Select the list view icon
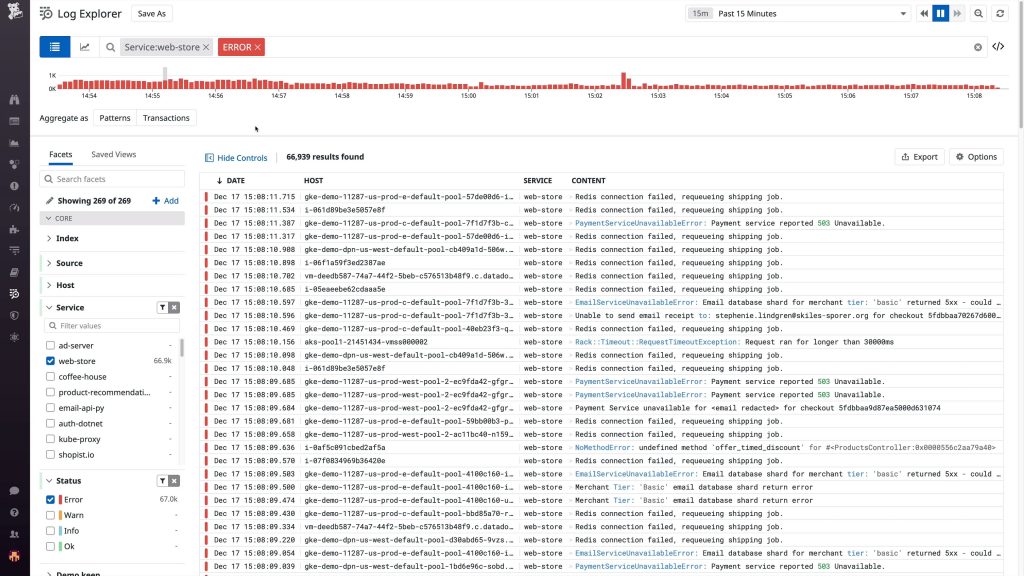This screenshot has height=576, width=1024. [54, 46]
